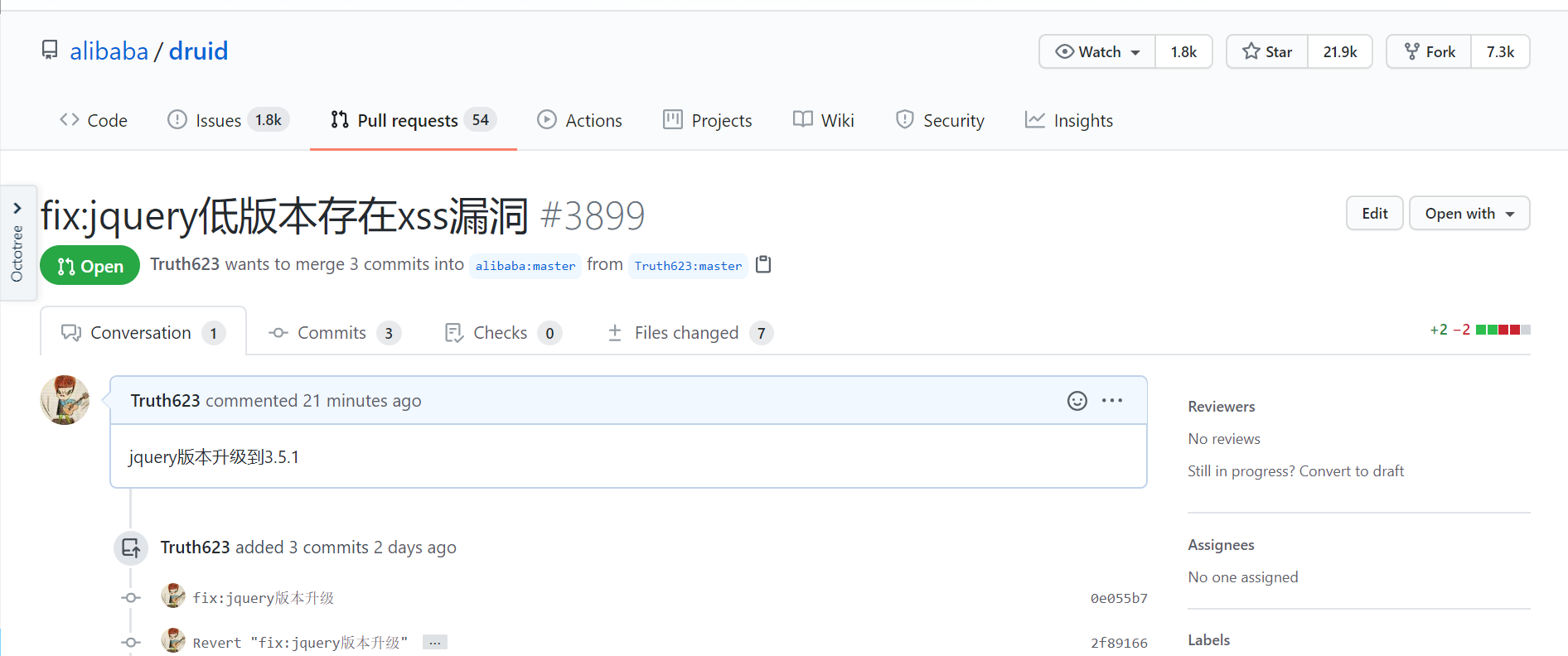
Task: Click the Open pull request status badge
Action: tap(90, 266)
